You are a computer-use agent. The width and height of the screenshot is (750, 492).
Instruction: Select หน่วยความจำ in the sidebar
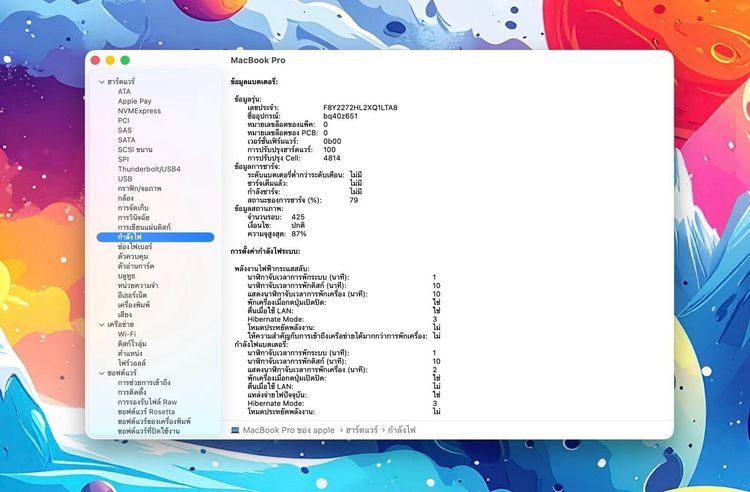point(138,285)
